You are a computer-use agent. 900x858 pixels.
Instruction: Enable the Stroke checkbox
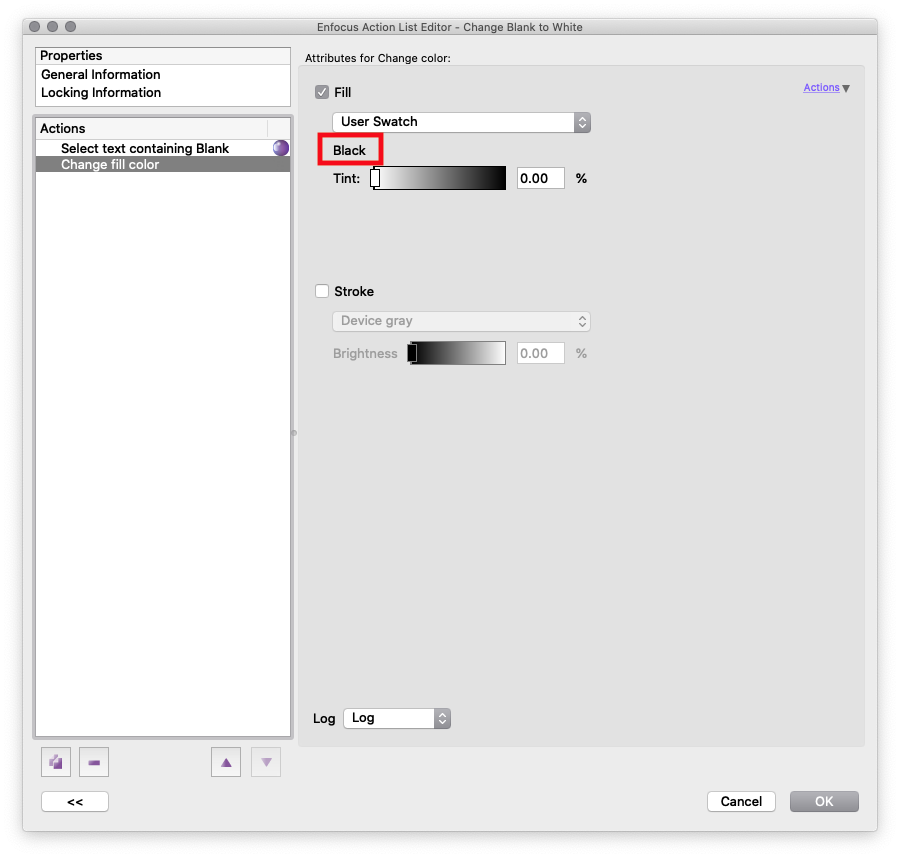322,291
